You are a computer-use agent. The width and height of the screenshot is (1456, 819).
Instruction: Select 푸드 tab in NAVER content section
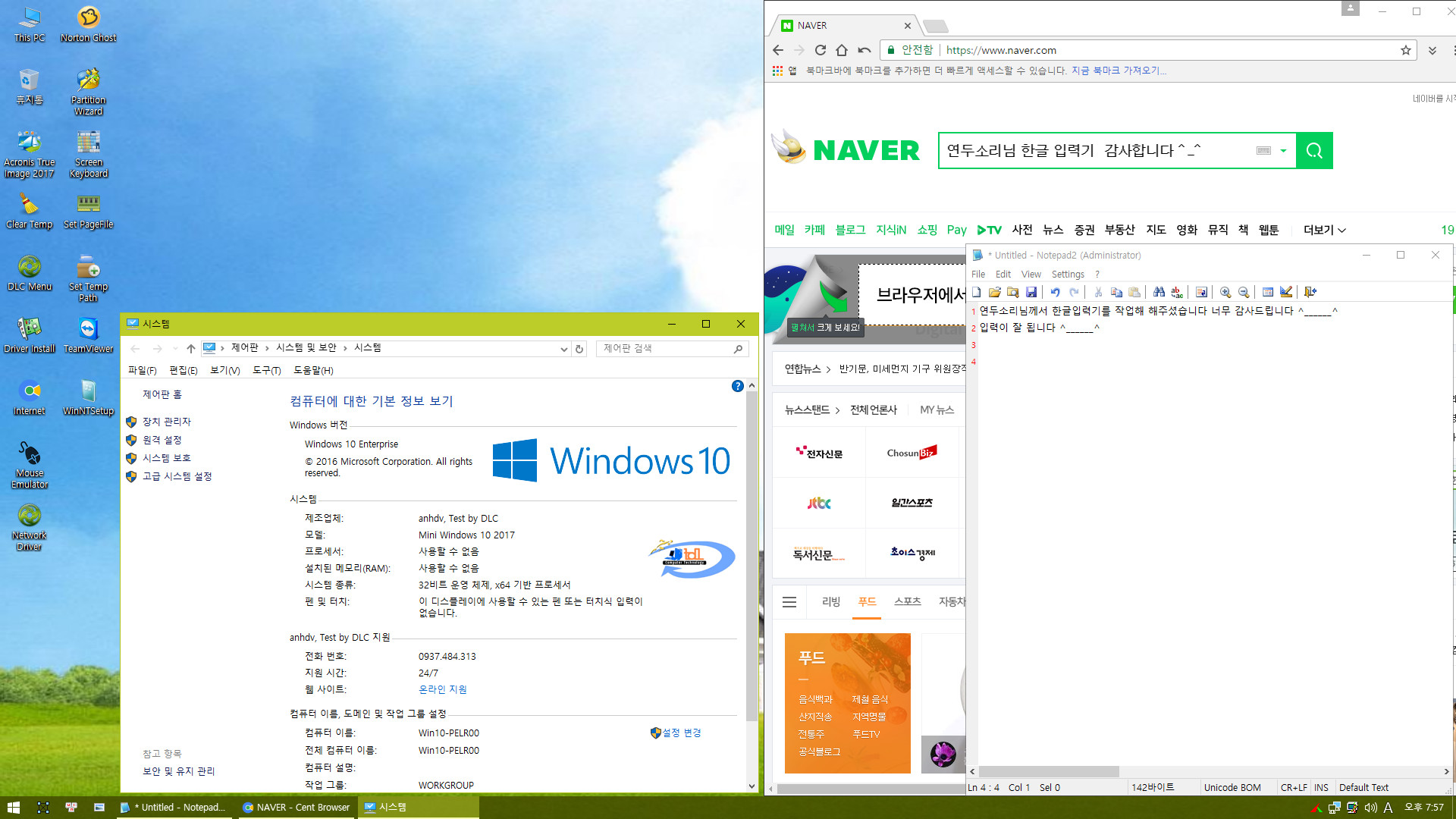(x=867, y=601)
